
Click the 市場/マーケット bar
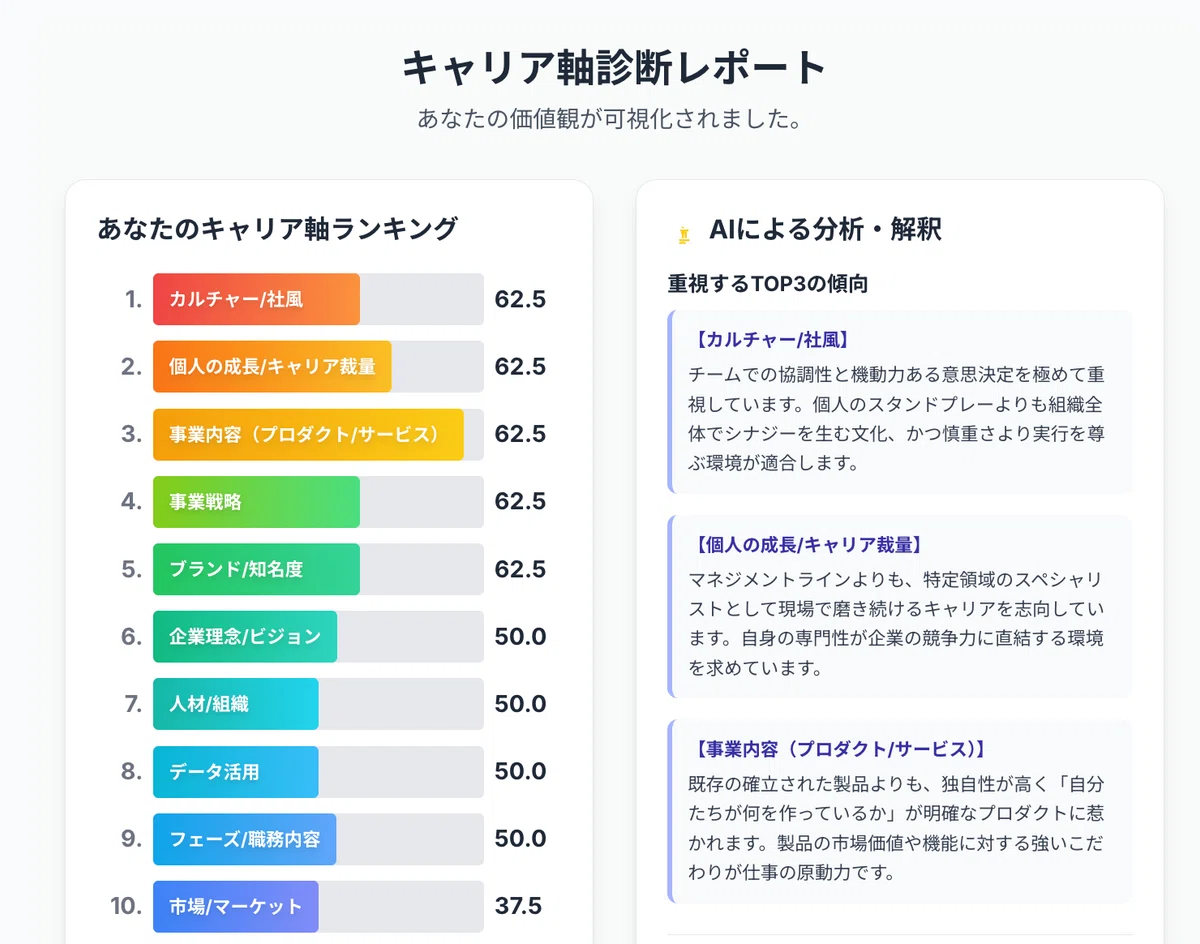pos(318,907)
